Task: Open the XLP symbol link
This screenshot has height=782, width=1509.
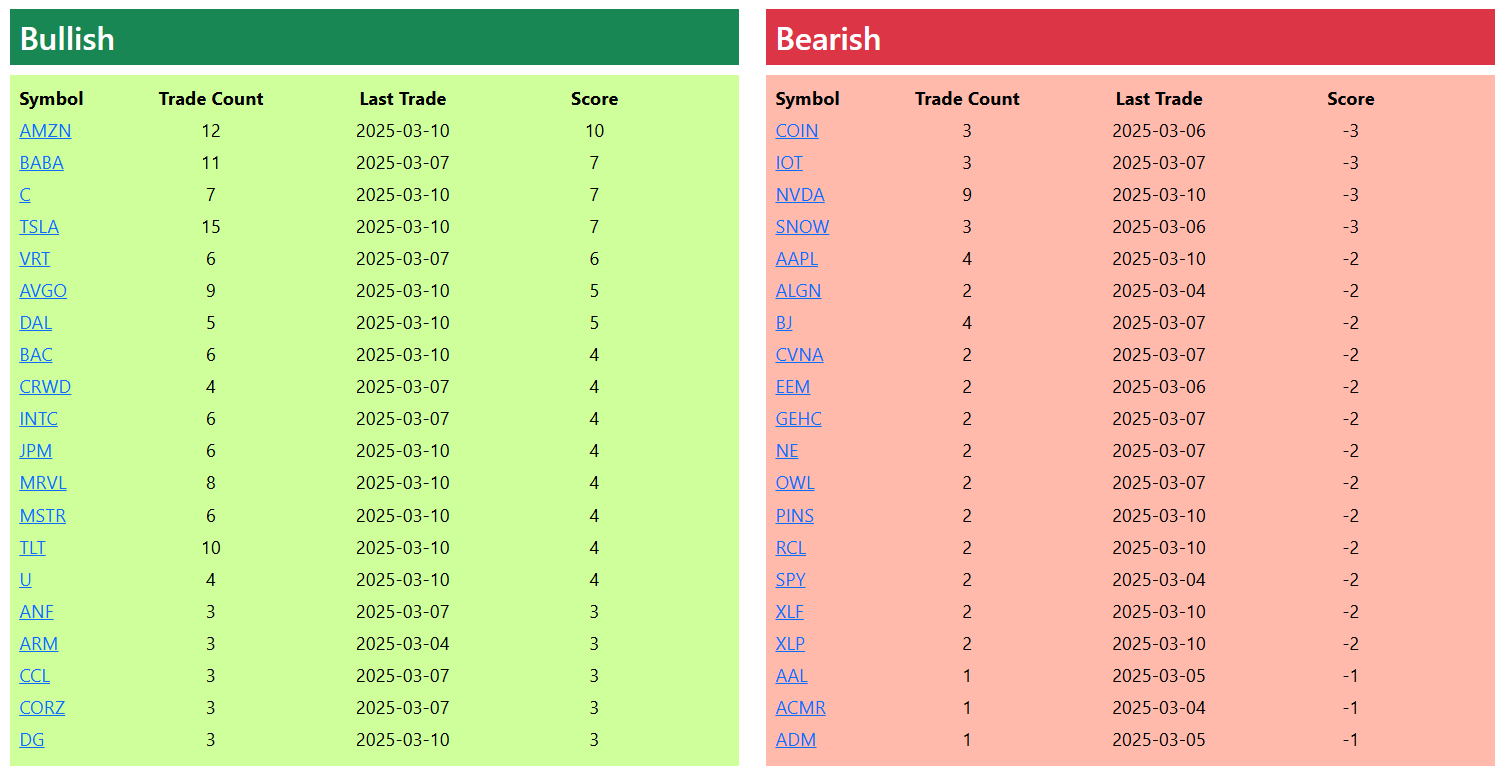Action: pyautogui.click(x=790, y=644)
